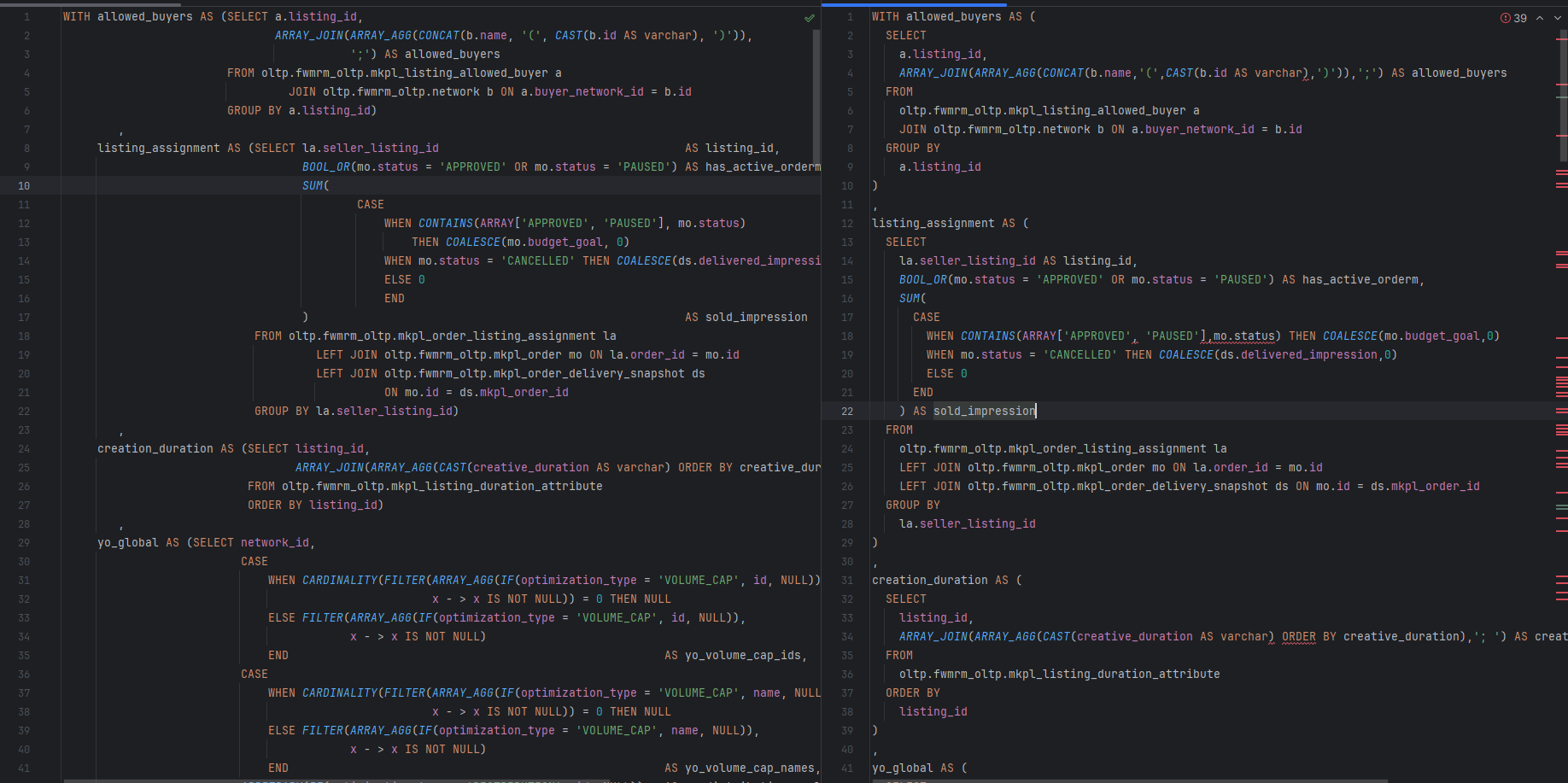Click 'FROM' keyword on right editor line 23

[899, 429]
